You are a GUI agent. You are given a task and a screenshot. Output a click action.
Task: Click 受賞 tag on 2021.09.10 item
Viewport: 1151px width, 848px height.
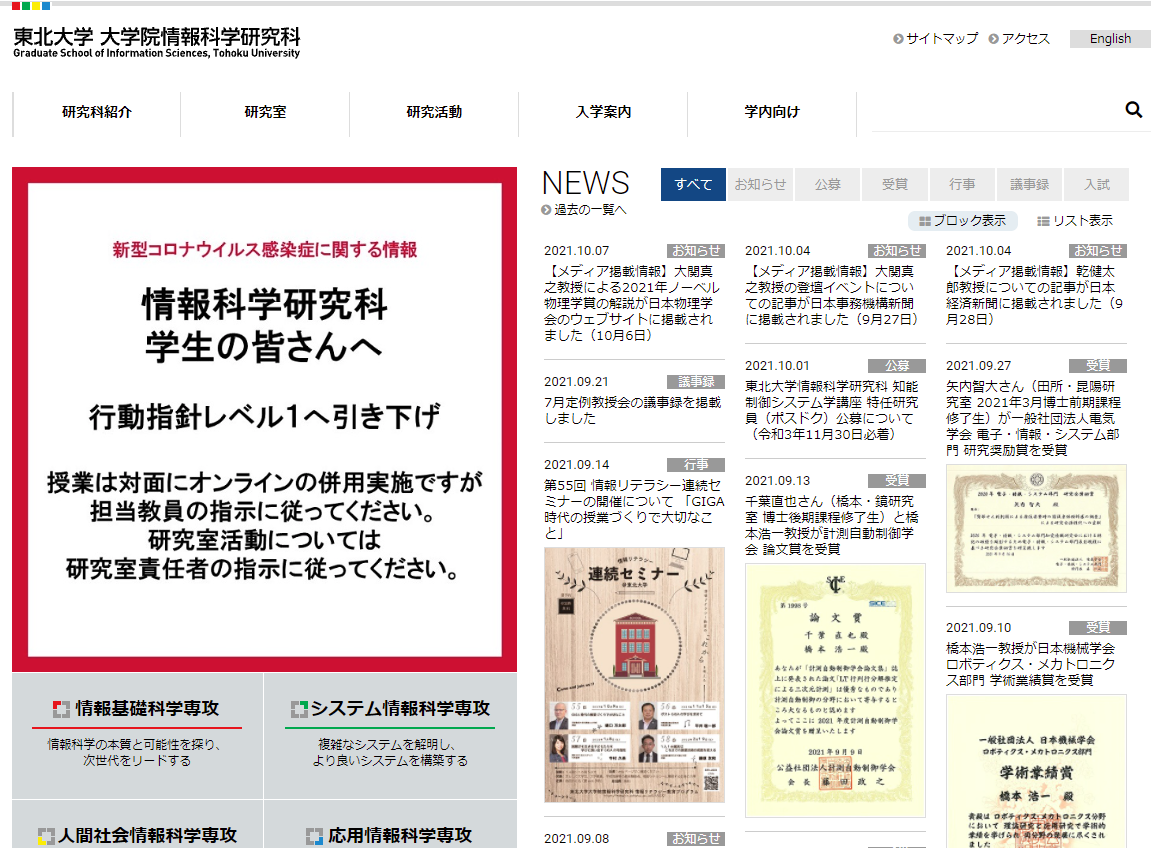coord(1097,628)
